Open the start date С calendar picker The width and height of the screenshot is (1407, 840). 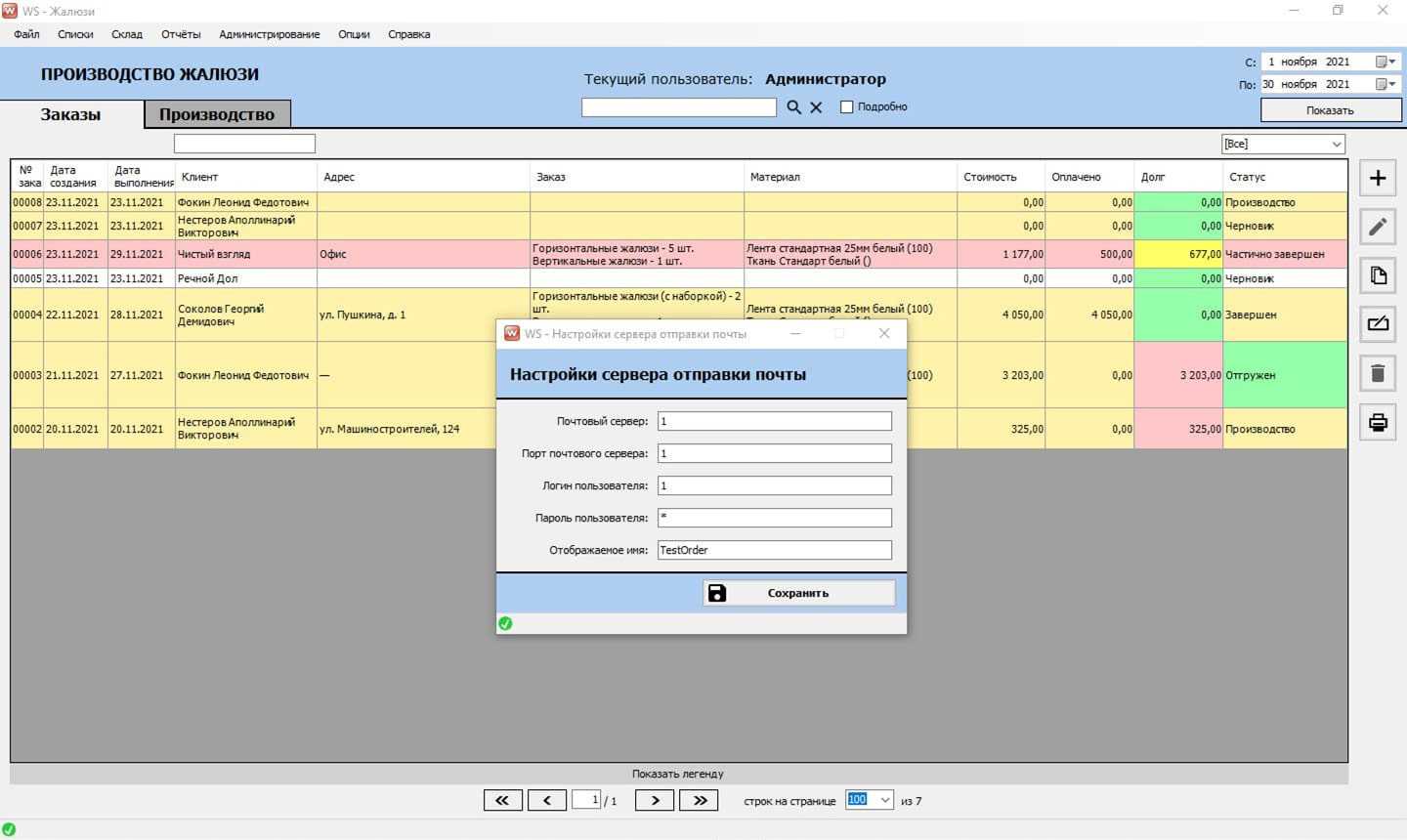tap(1385, 62)
